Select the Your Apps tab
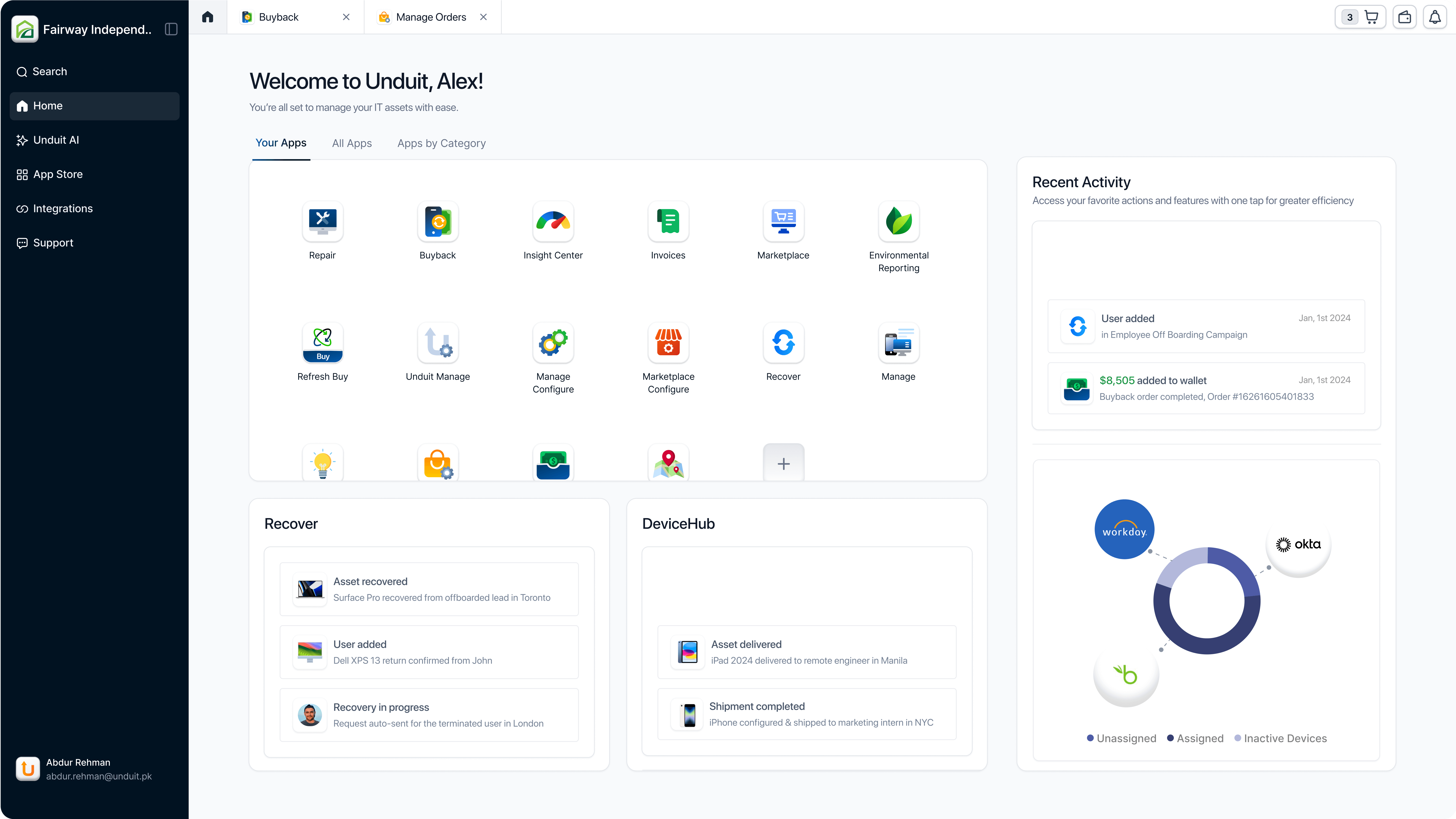The height and width of the screenshot is (819, 1456). [x=281, y=143]
